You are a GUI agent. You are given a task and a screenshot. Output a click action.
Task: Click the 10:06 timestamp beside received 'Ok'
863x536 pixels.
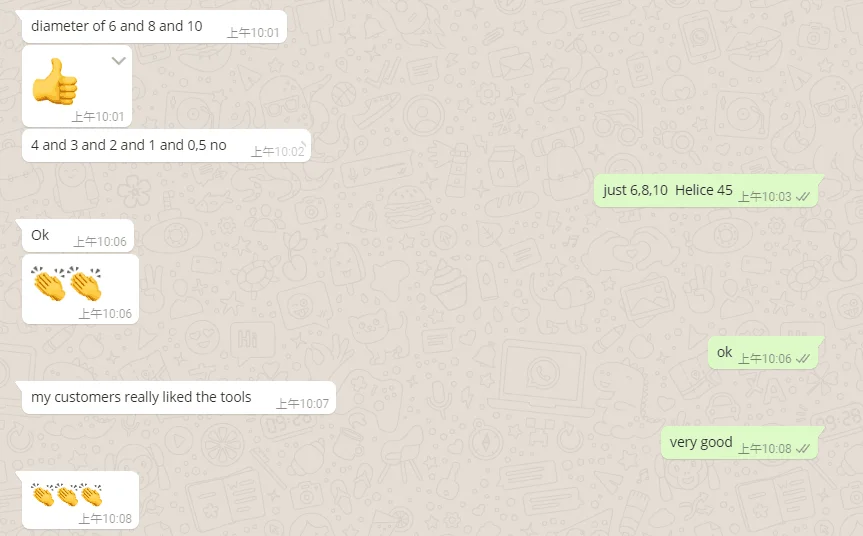pos(100,242)
